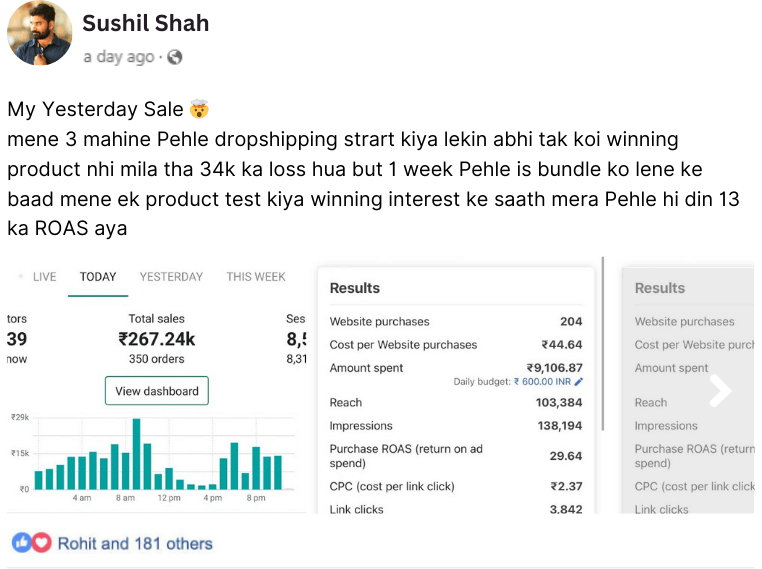Select the TODAY tab
The image size is (762, 569).
click(98, 277)
